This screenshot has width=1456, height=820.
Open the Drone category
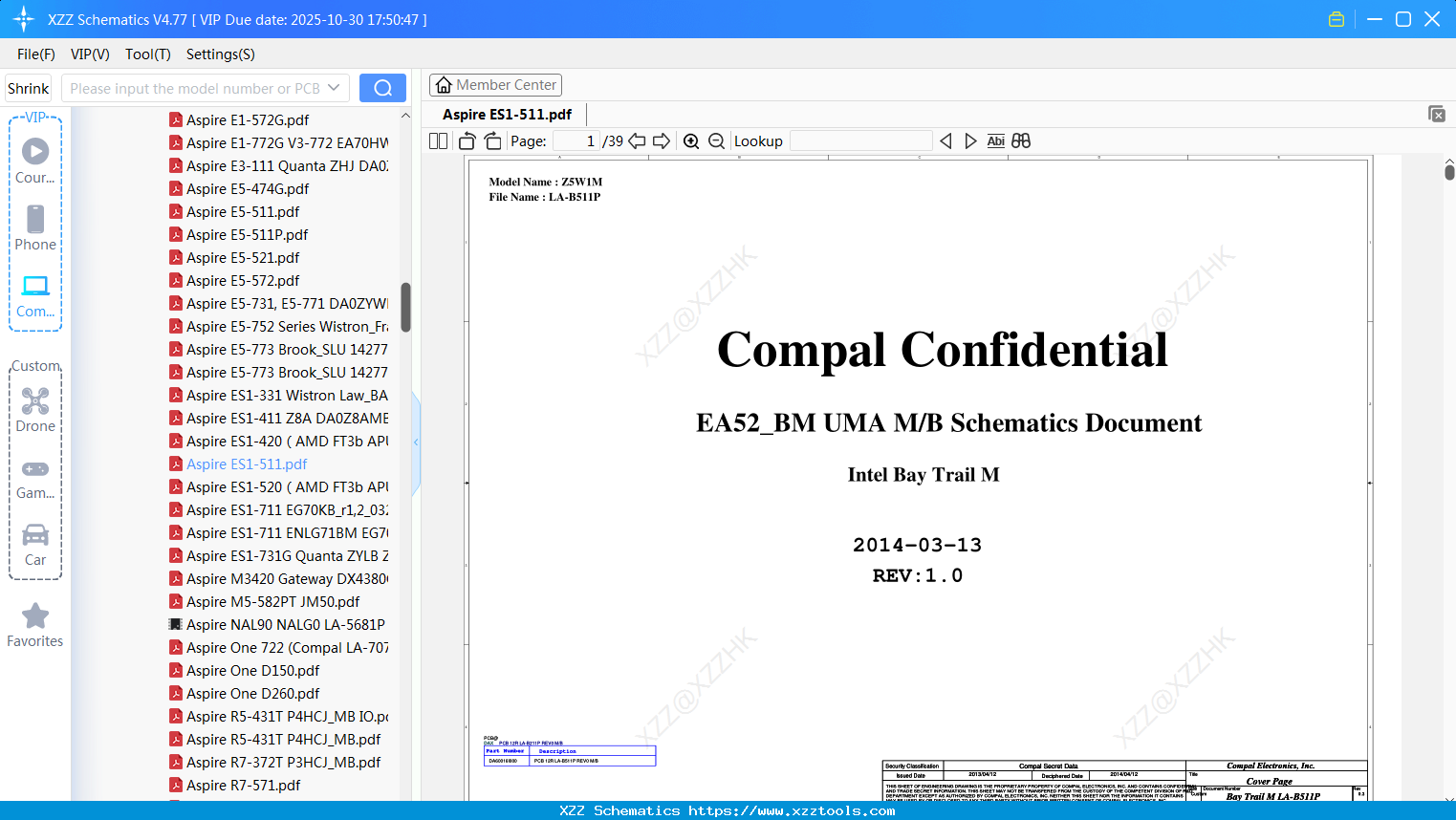(35, 410)
